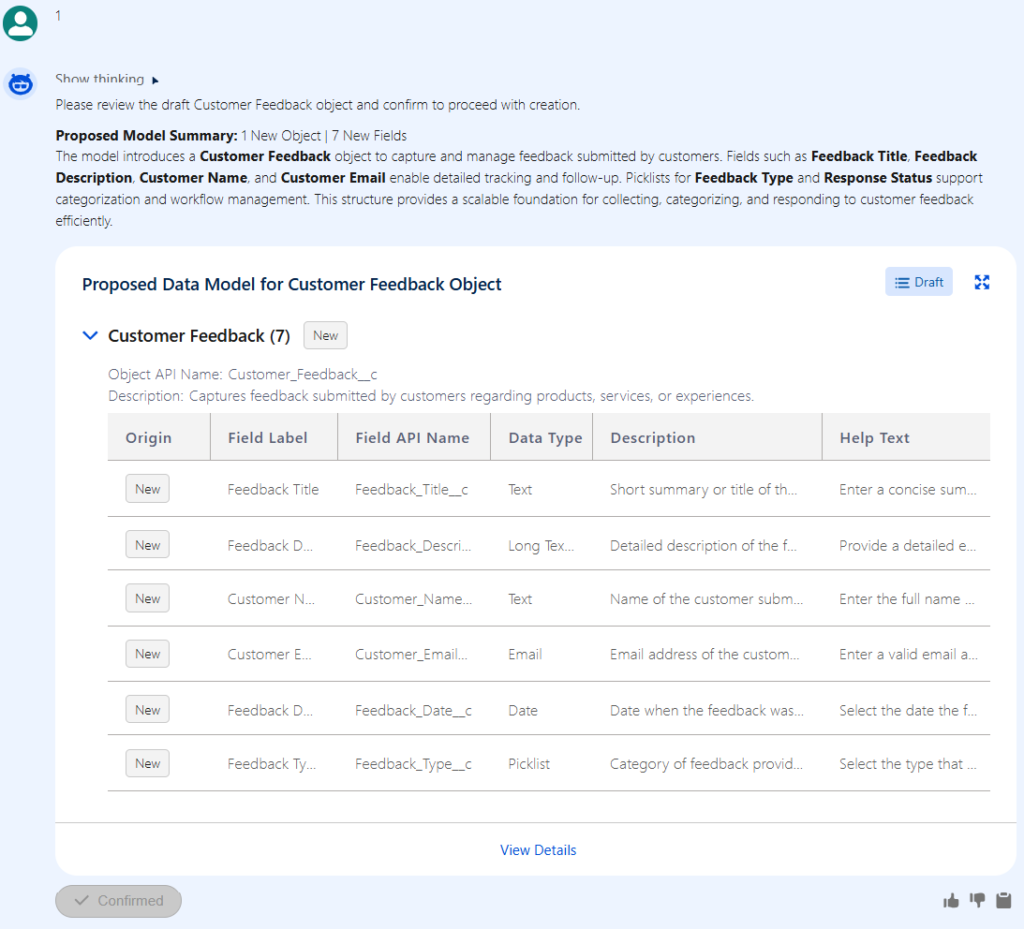Select the Feedback_Title__c API name cell
1024x929 pixels.
411,490
